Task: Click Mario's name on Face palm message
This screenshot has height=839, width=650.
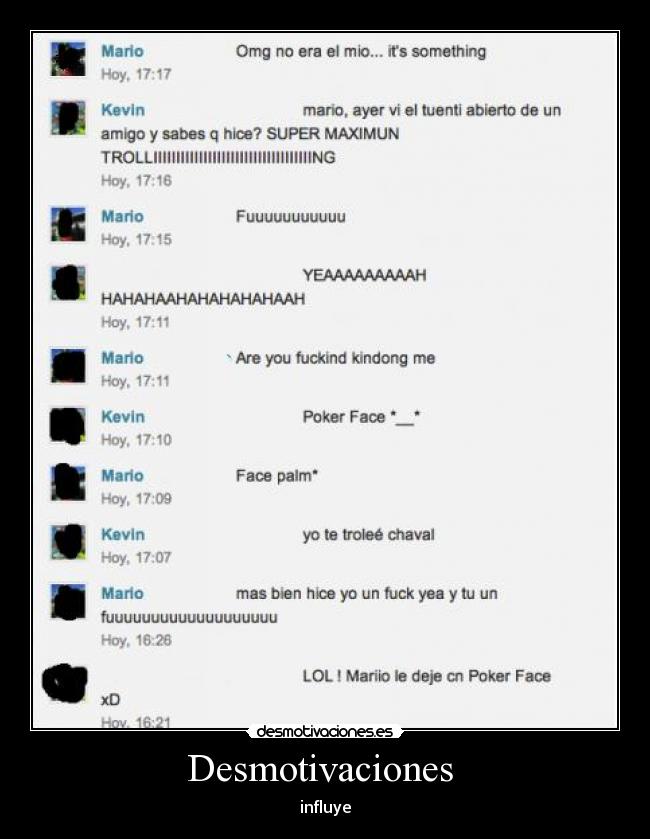Action: (123, 475)
